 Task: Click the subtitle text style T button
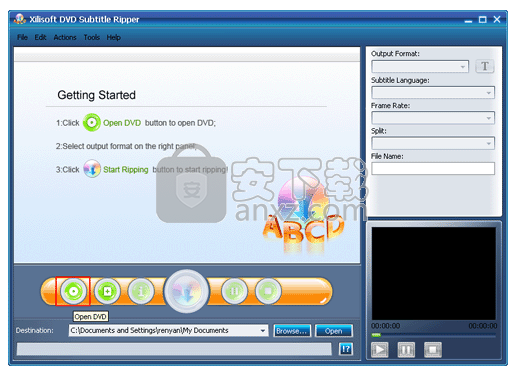coord(484,66)
